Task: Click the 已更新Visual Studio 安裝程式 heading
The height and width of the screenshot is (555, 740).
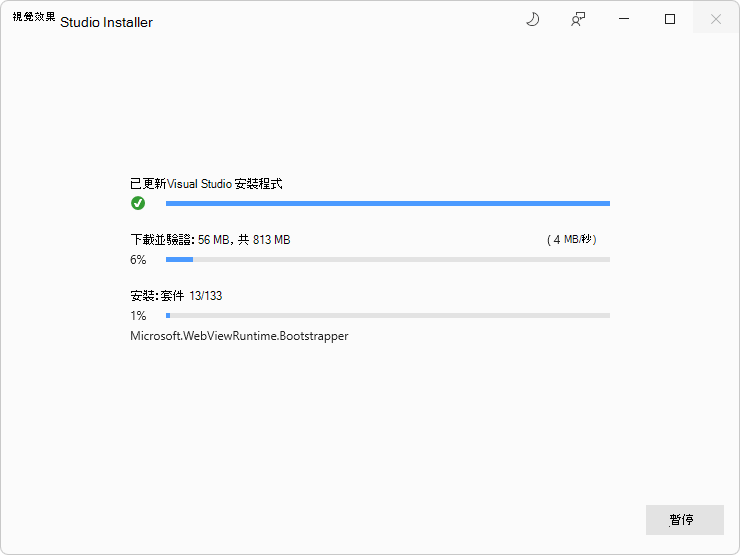Action: click(206, 184)
